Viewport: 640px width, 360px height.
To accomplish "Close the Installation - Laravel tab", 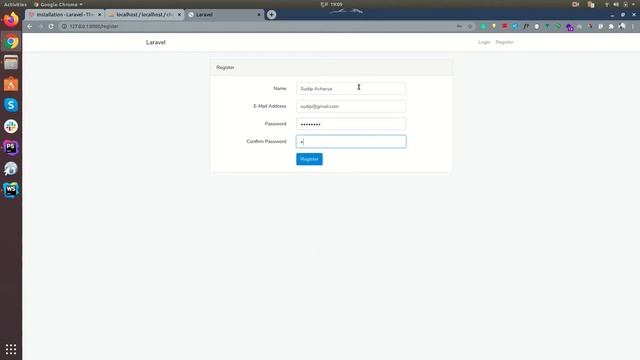I will tap(99, 15).
